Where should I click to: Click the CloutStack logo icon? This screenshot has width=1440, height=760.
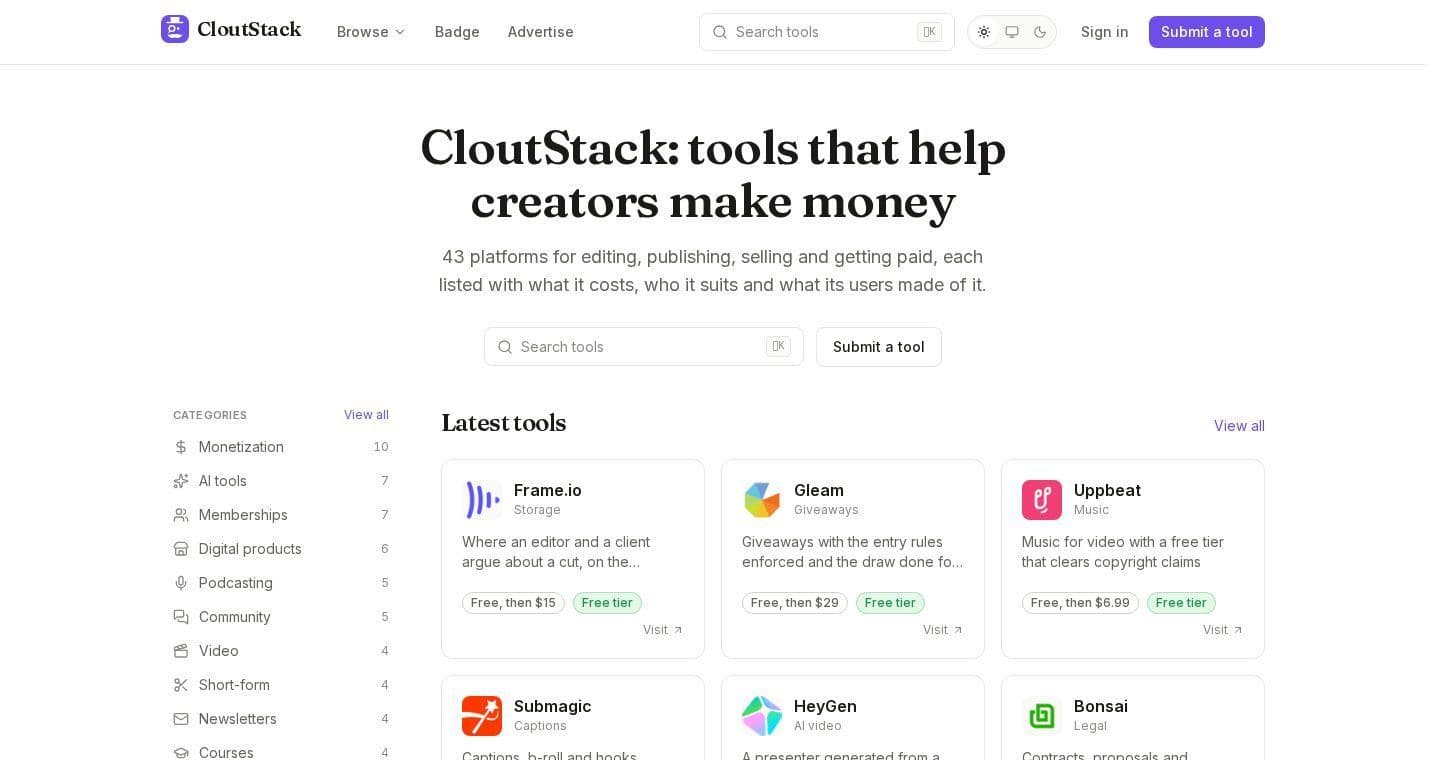tap(175, 29)
